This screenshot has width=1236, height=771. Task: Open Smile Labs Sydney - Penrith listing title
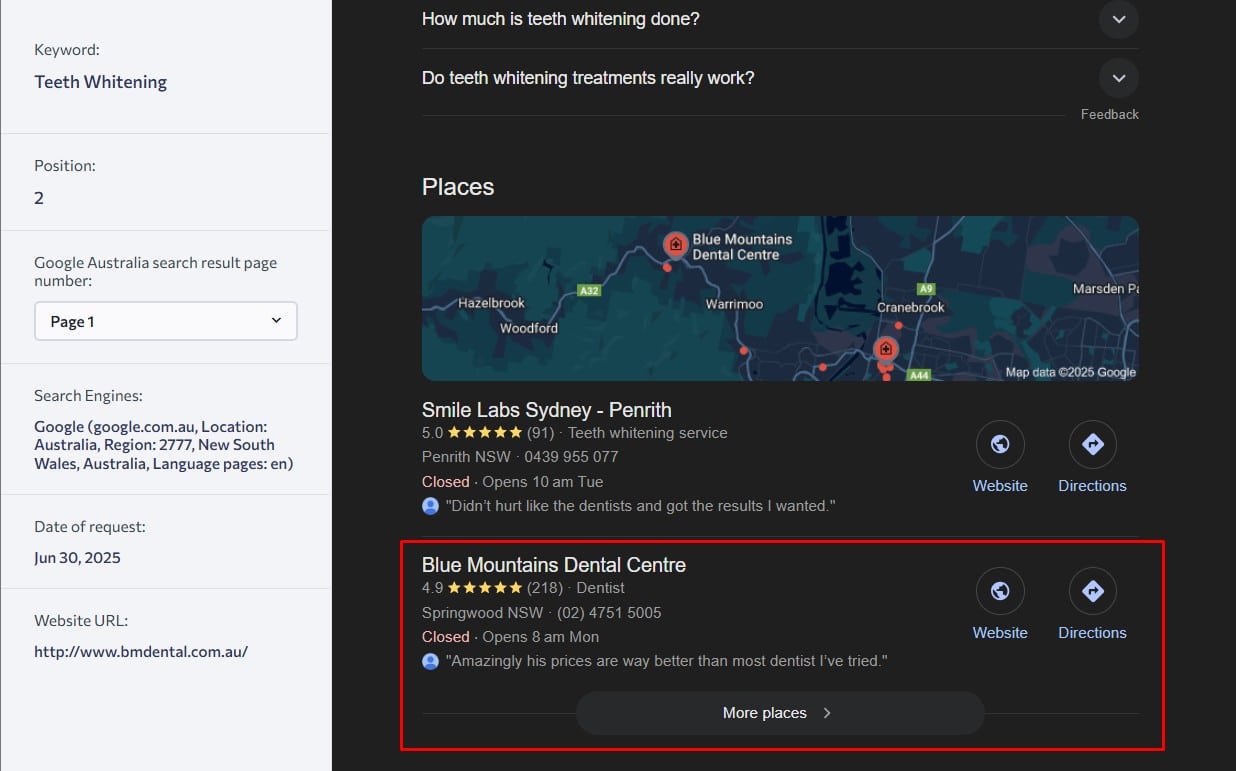click(x=546, y=410)
